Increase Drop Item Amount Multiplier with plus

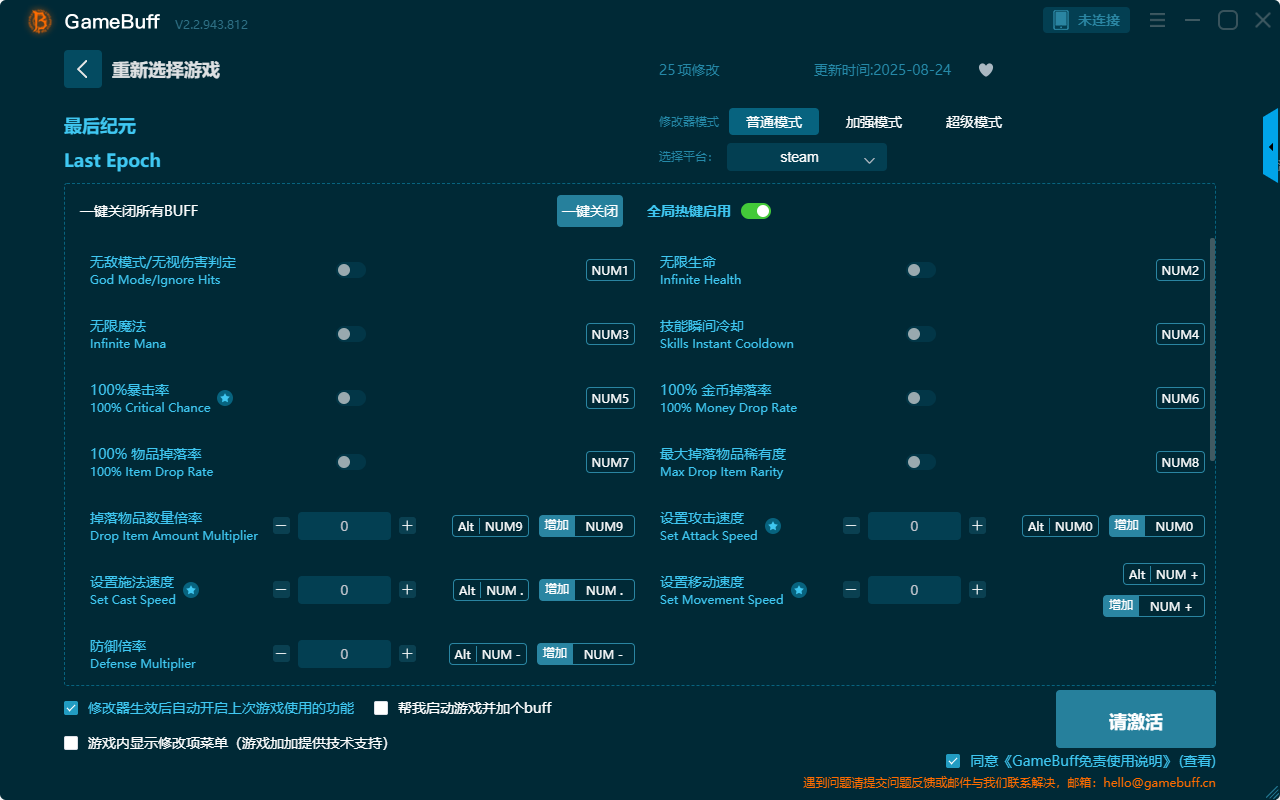coord(407,526)
